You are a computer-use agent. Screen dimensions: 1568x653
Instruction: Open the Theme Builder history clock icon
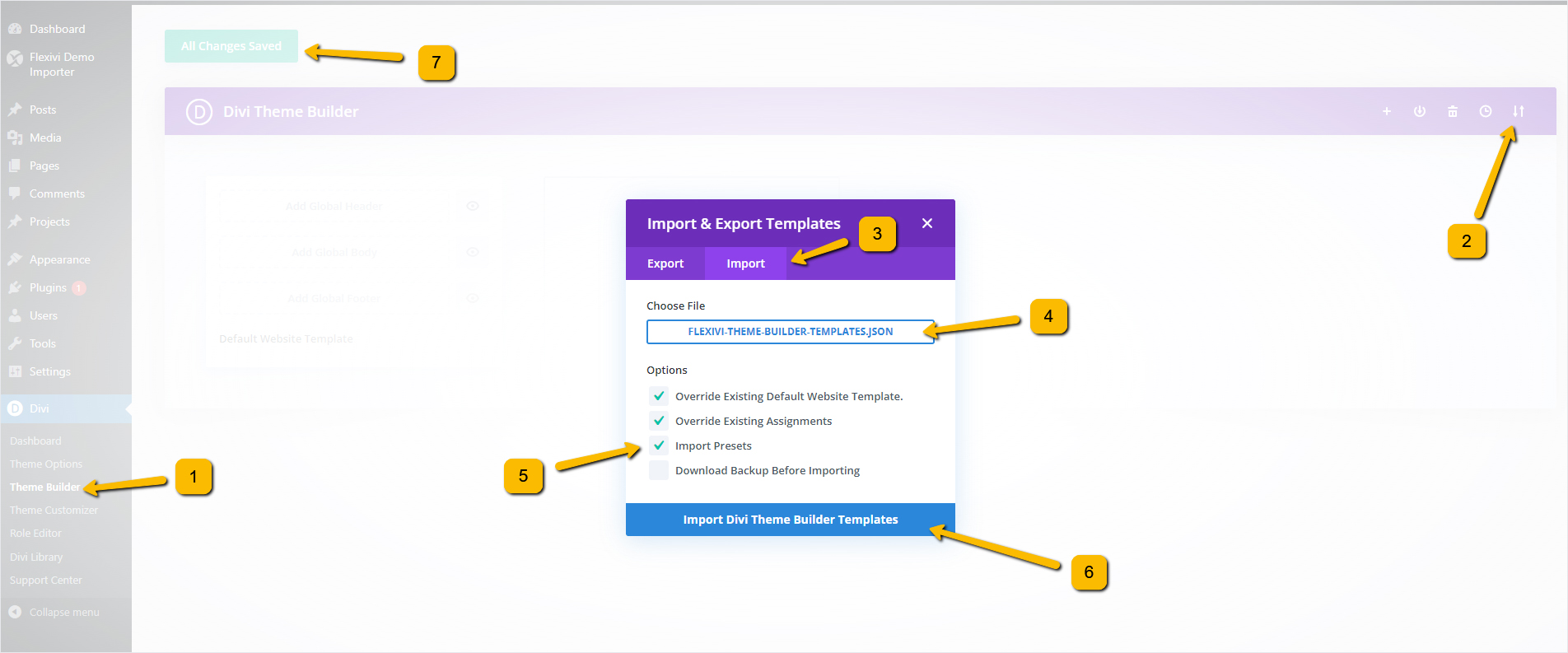1485,111
